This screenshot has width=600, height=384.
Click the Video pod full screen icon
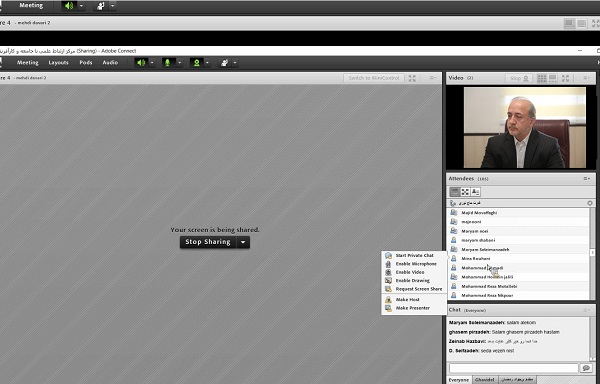[x=565, y=78]
